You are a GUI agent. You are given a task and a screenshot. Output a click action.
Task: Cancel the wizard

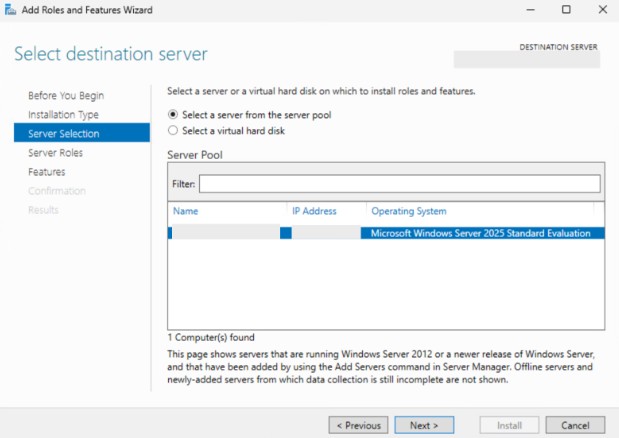click(575, 425)
